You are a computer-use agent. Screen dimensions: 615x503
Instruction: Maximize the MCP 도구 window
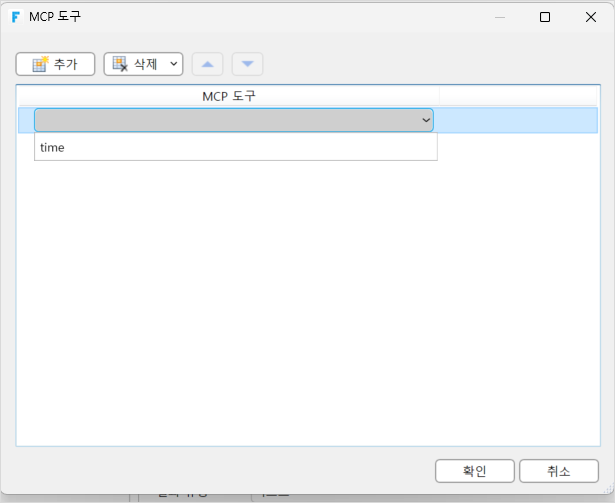pyautogui.click(x=545, y=17)
